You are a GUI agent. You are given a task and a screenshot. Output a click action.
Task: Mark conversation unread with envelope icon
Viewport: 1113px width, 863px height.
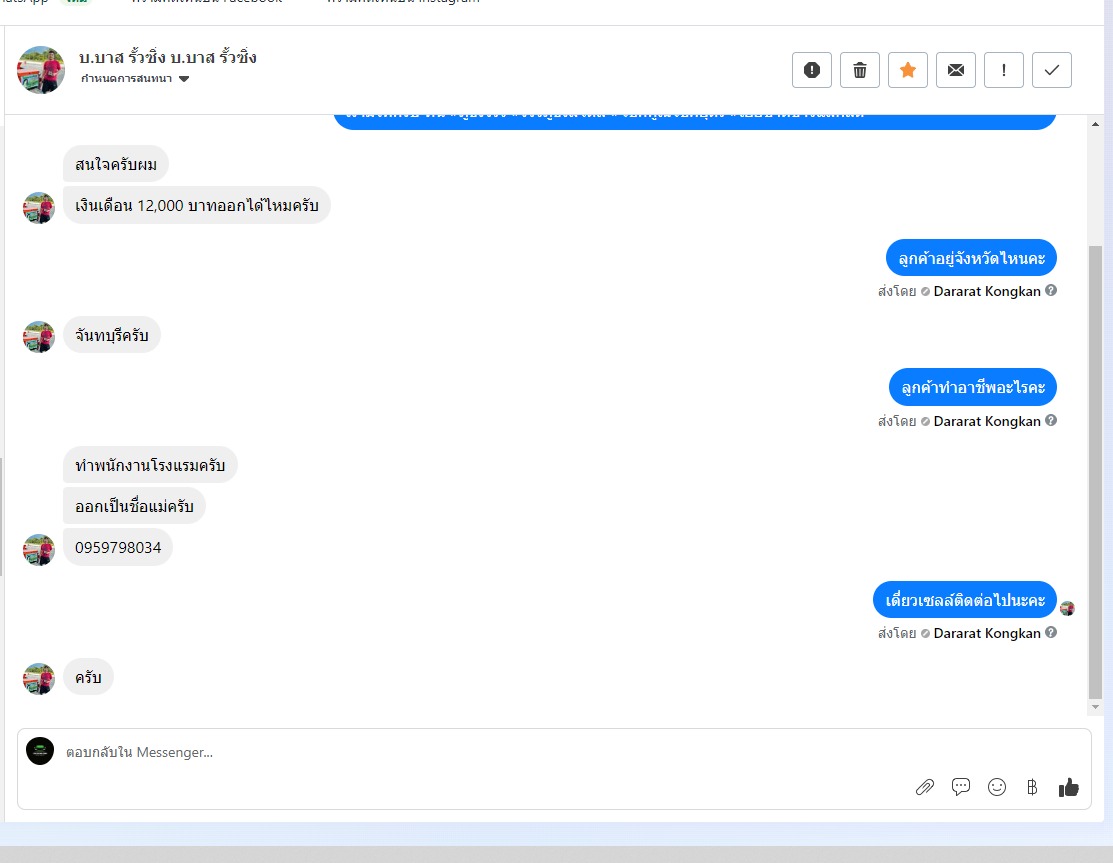(x=956, y=70)
